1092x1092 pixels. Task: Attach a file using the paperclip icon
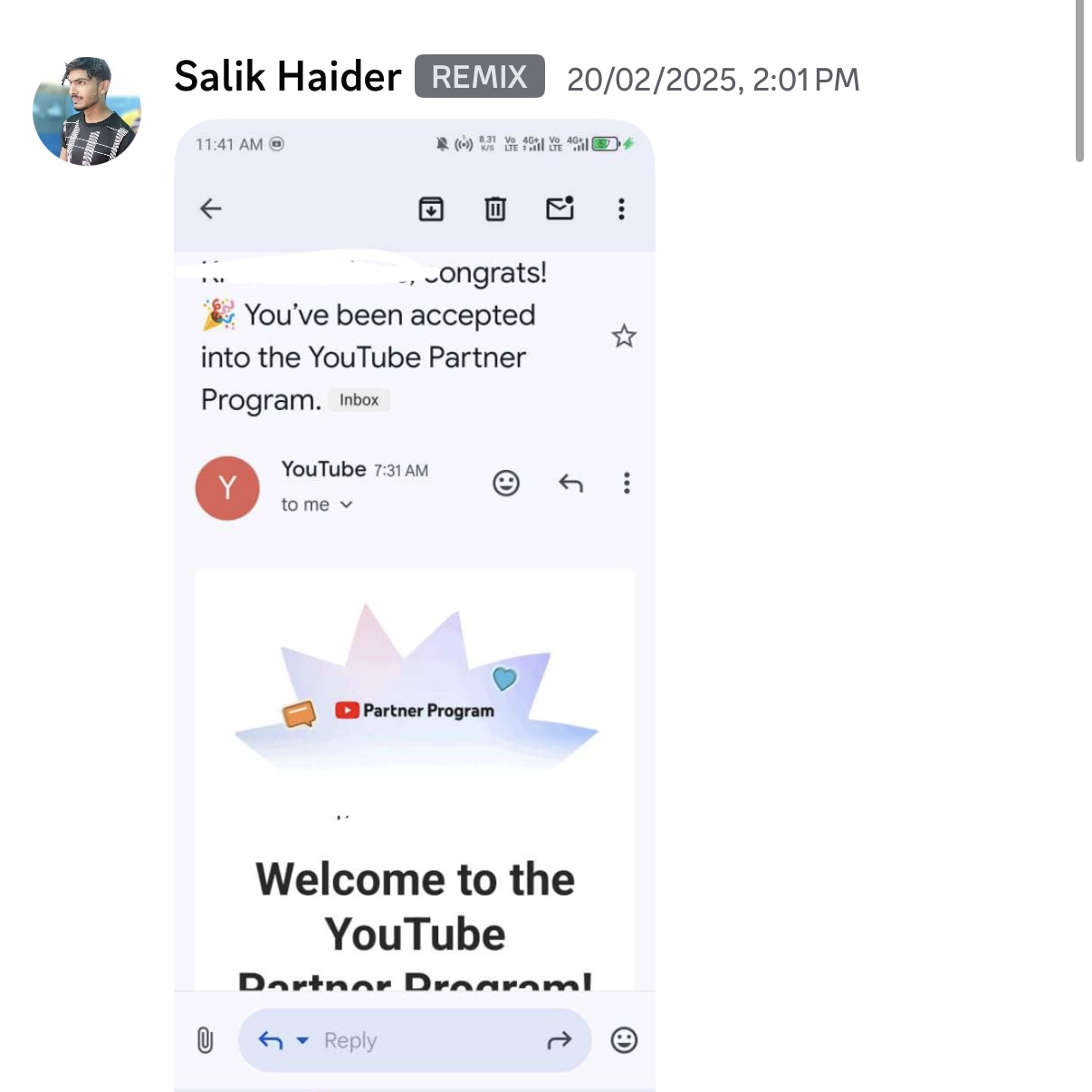(205, 1040)
